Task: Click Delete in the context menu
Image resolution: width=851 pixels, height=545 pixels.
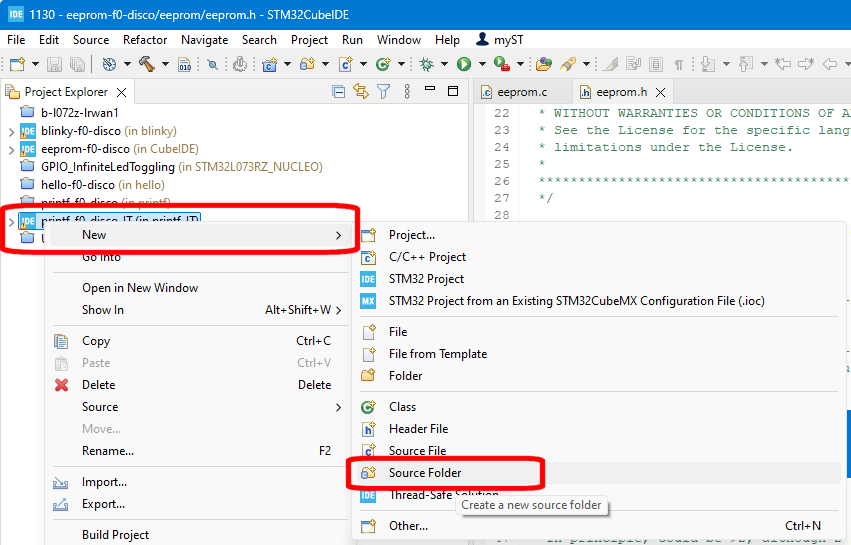Action: pos(199,385)
